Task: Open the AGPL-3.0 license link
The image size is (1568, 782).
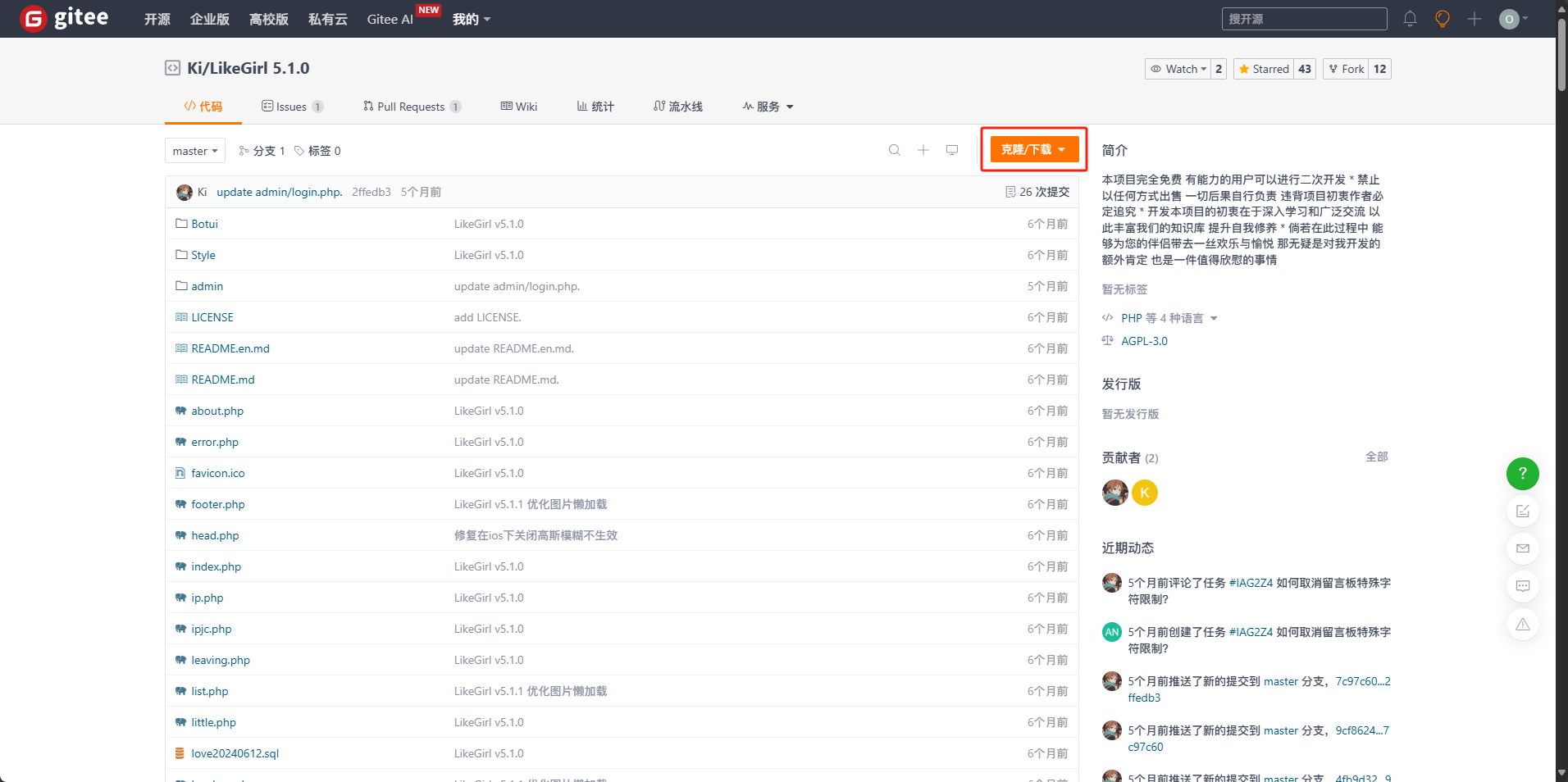Action: coord(1144,341)
